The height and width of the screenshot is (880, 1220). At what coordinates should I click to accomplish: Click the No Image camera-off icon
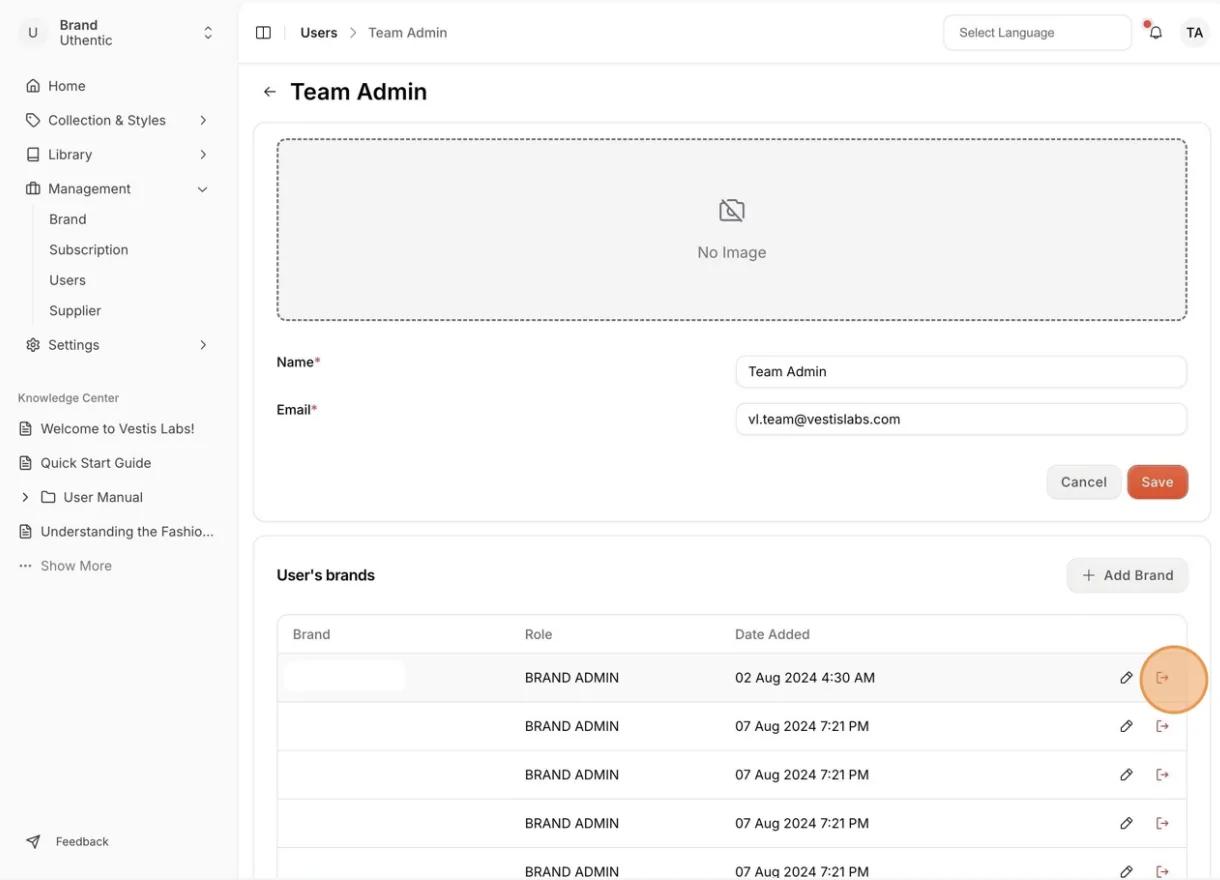pos(732,211)
